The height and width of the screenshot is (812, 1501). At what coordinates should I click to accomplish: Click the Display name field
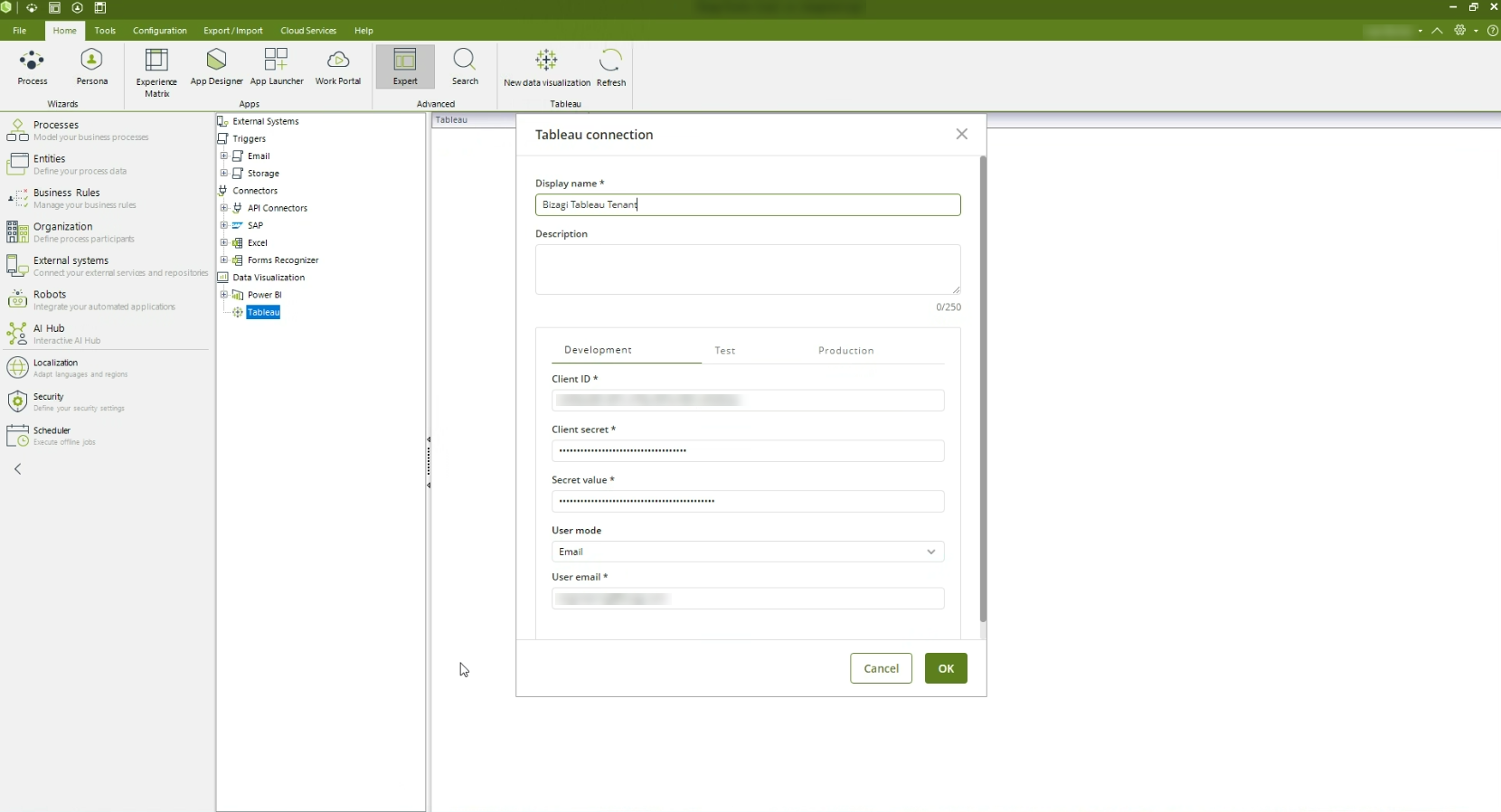point(748,204)
